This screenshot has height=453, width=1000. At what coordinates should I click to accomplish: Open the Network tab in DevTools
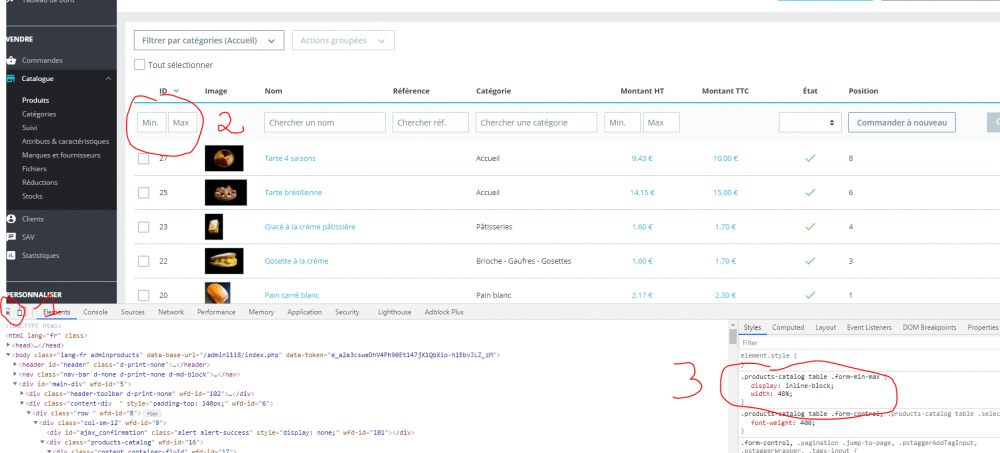pyautogui.click(x=171, y=312)
